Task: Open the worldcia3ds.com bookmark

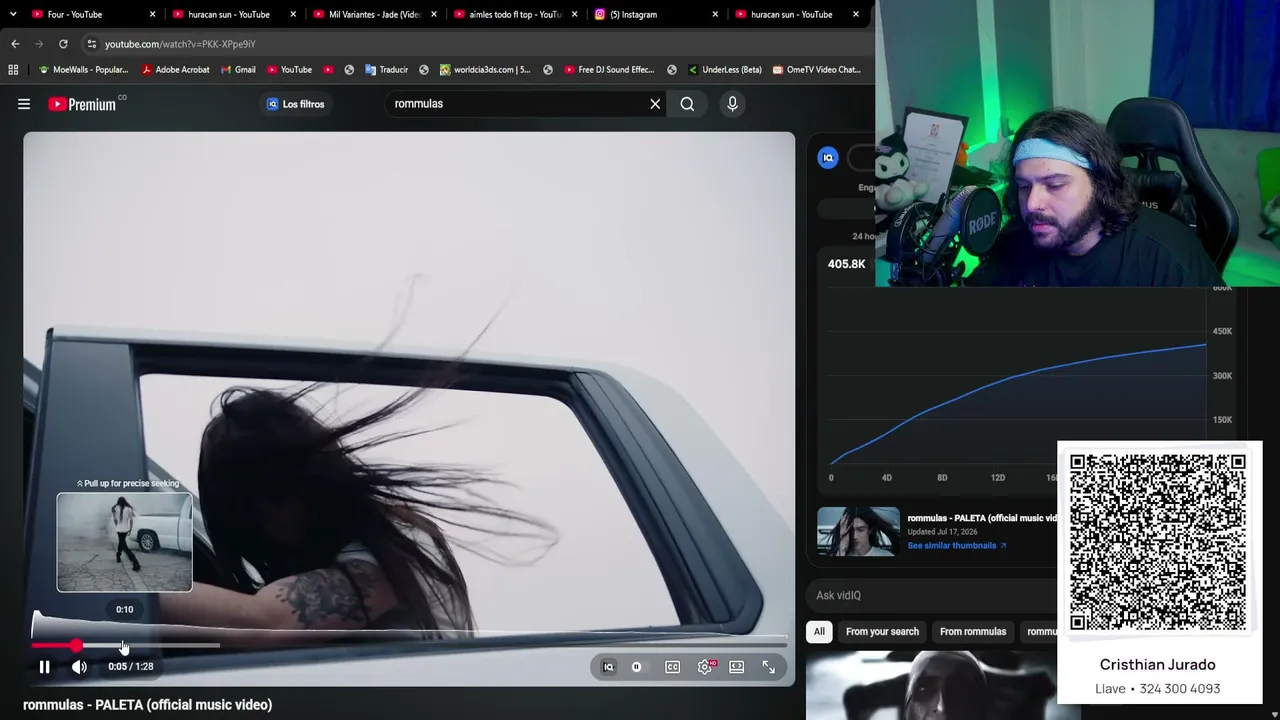Action: tap(484, 70)
